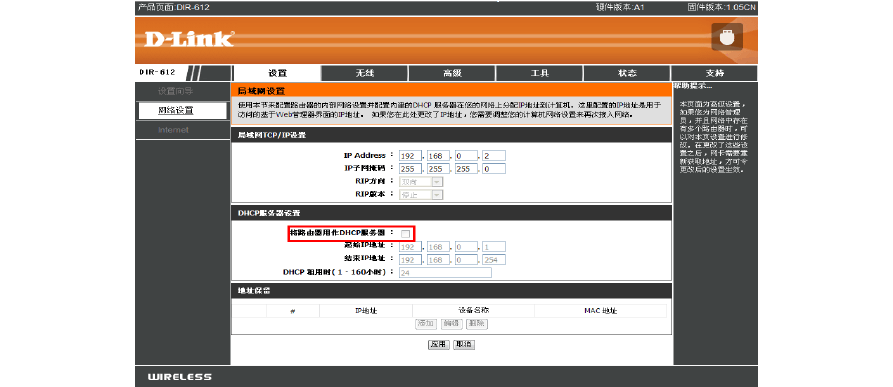Open the RIP方向 dropdown

(421, 182)
